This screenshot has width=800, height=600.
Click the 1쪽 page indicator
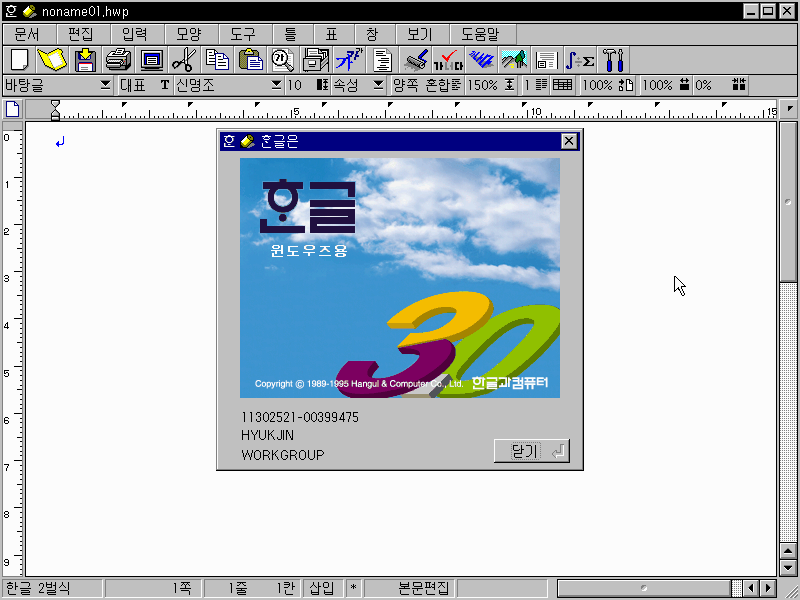pos(153,588)
